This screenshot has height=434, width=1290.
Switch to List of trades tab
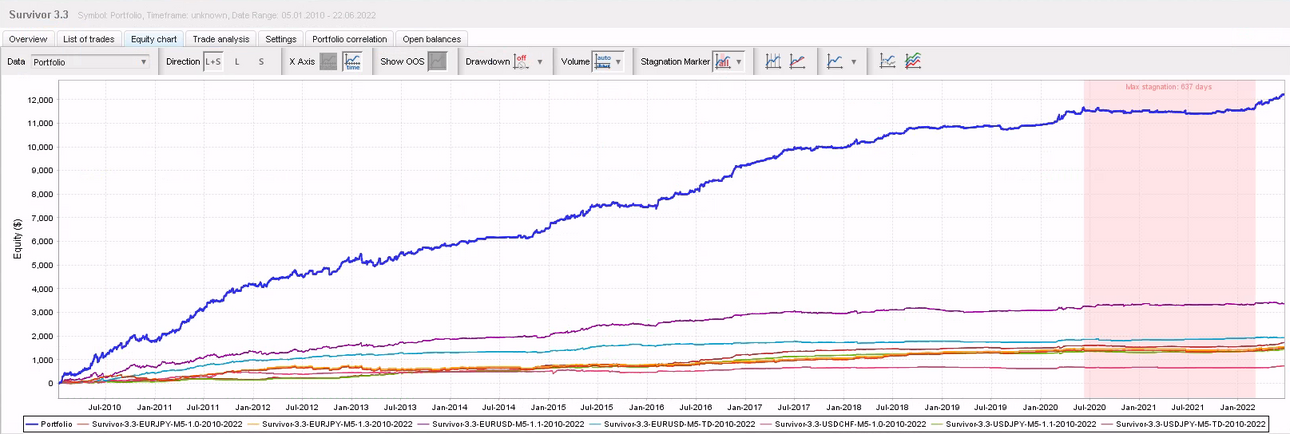click(x=90, y=39)
